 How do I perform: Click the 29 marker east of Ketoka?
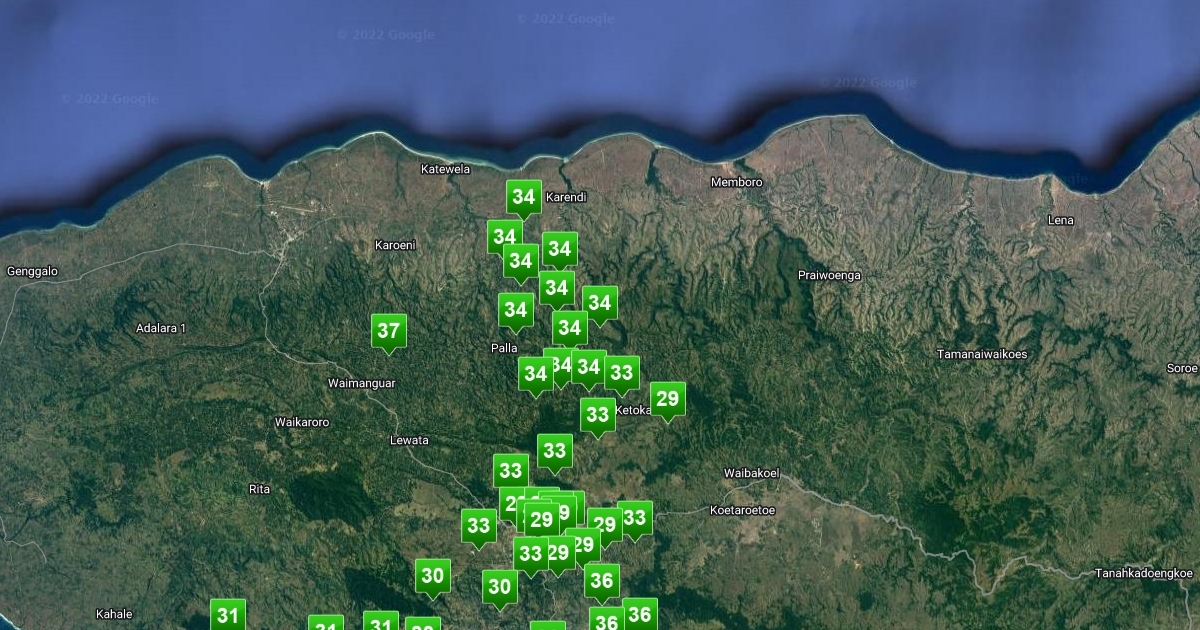coord(668,399)
